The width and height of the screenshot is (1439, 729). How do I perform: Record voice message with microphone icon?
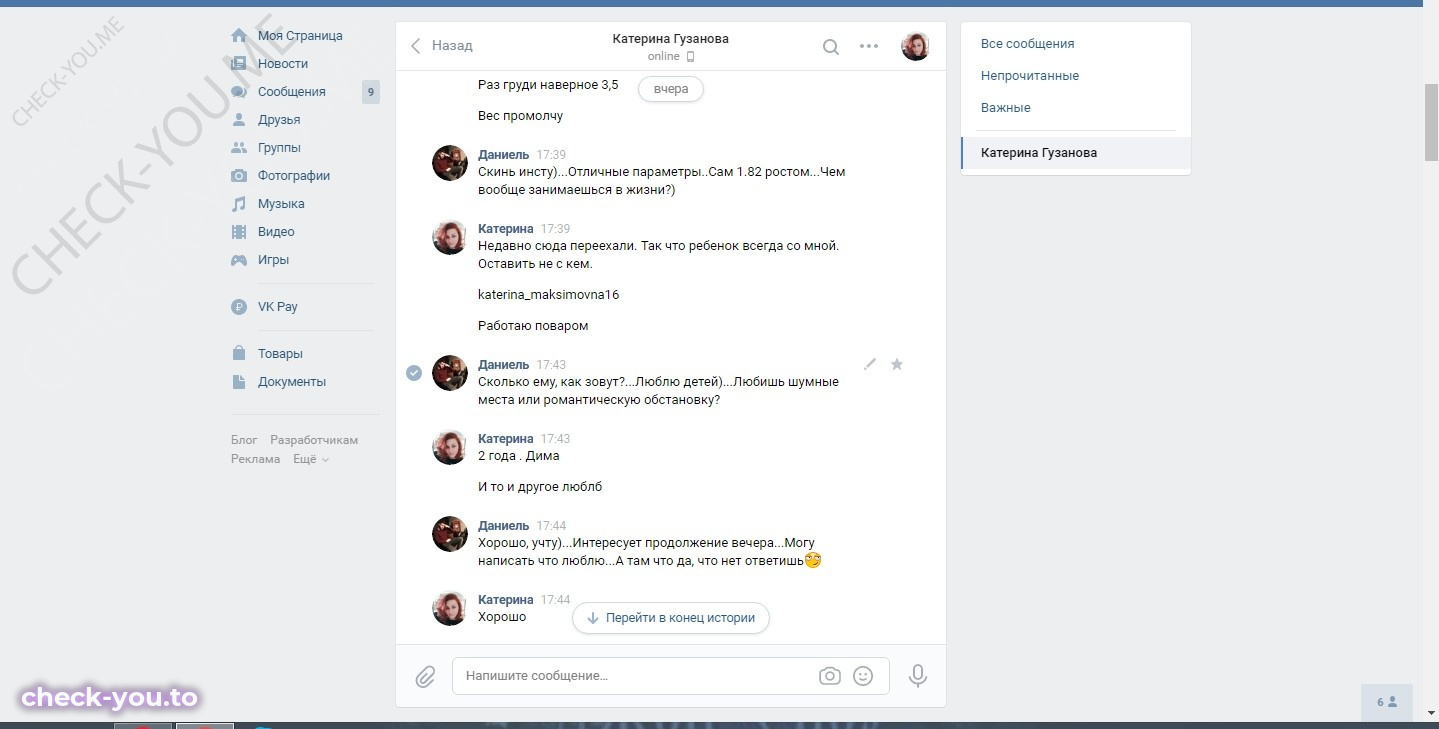tap(918, 676)
